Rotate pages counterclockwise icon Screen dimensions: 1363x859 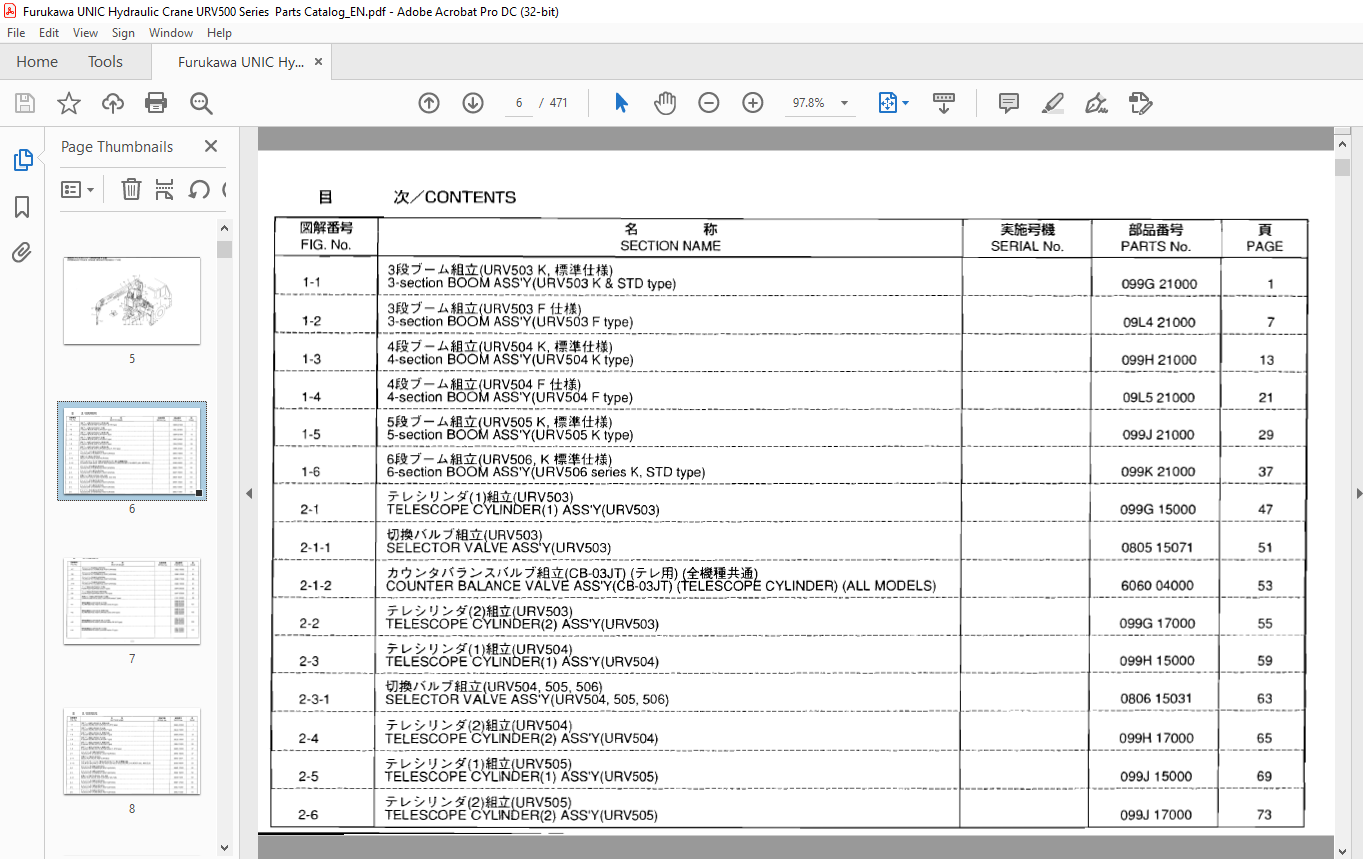point(199,189)
